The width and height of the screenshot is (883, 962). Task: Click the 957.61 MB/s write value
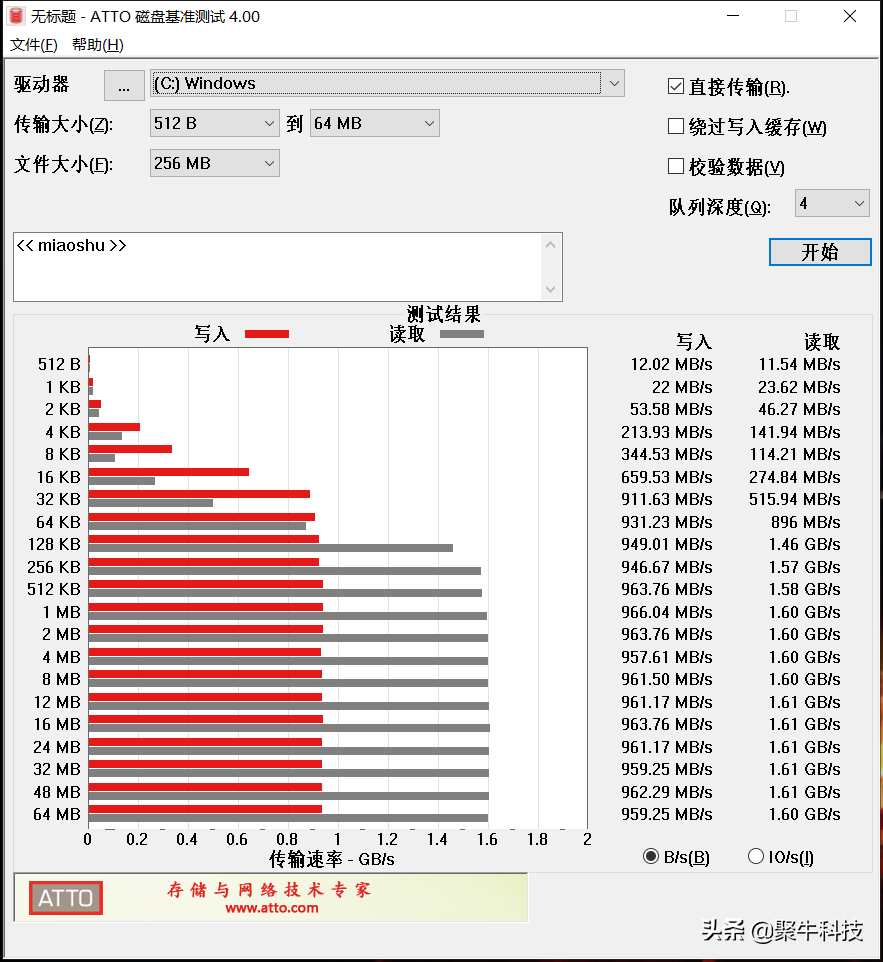tap(666, 657)
